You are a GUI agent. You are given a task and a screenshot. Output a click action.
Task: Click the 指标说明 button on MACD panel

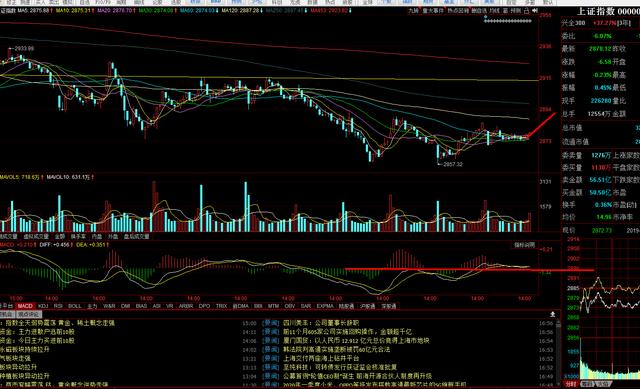524,245
